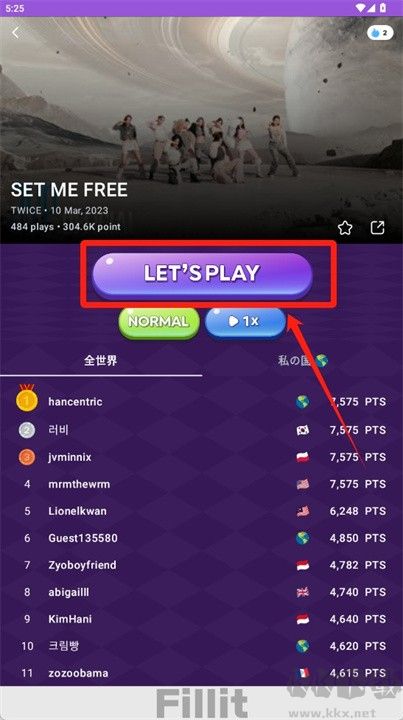Go back using the top-left arrow
The image size is (403, 720).
tap(16, 33)
